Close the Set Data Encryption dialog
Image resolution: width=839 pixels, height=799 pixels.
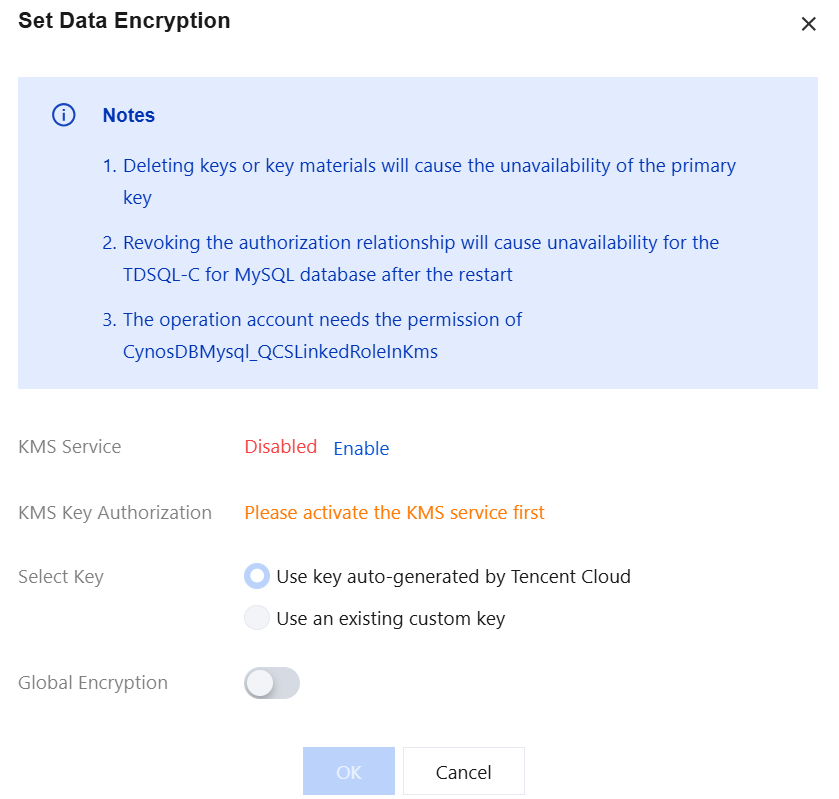[x=808, y=24]
